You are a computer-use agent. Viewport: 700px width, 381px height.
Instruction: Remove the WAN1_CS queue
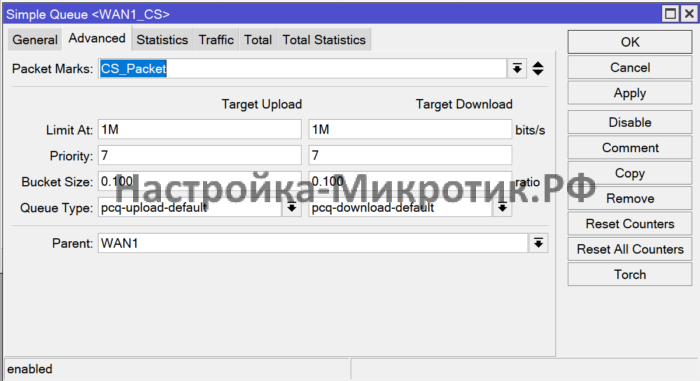(629, 198)
